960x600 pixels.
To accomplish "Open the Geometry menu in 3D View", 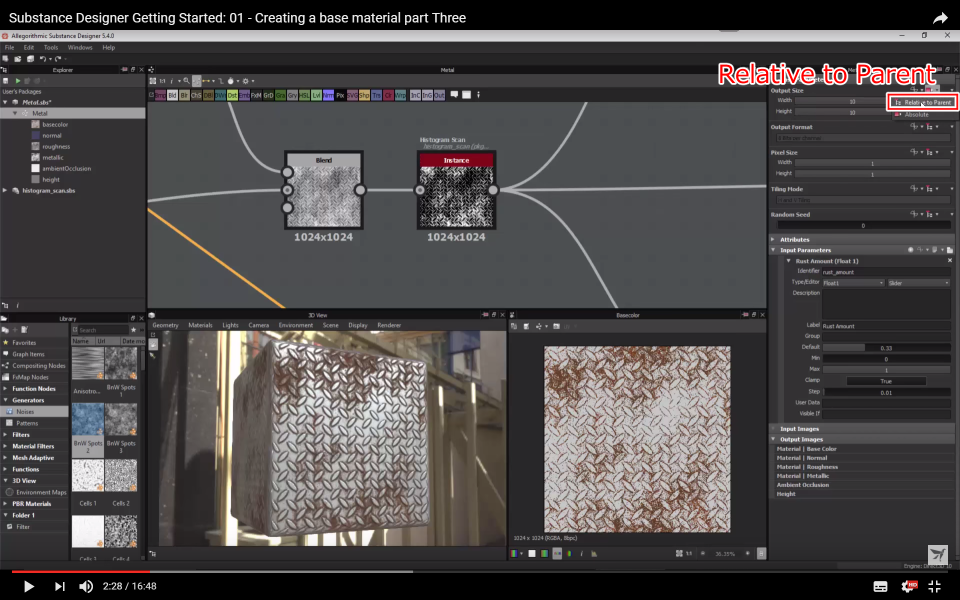I will coord(165,325).
